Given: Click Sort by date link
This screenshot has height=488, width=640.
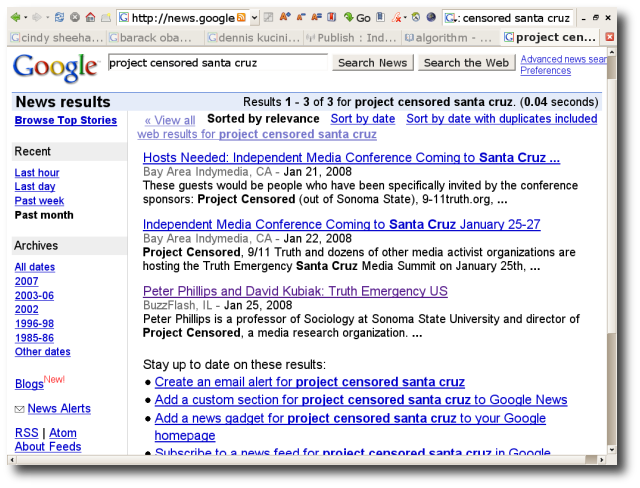Looking at the screenshot, I should [363, 119].
